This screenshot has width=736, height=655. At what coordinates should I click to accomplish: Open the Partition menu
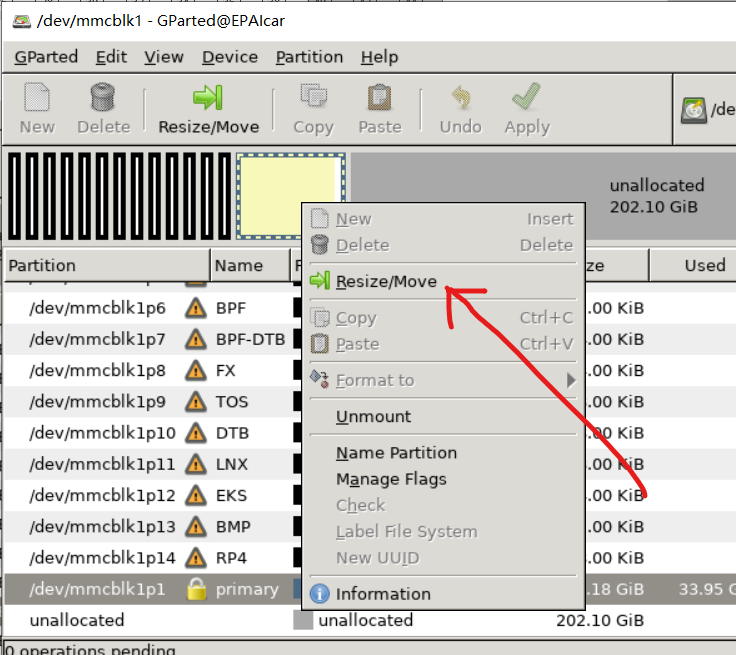[309, 57]
